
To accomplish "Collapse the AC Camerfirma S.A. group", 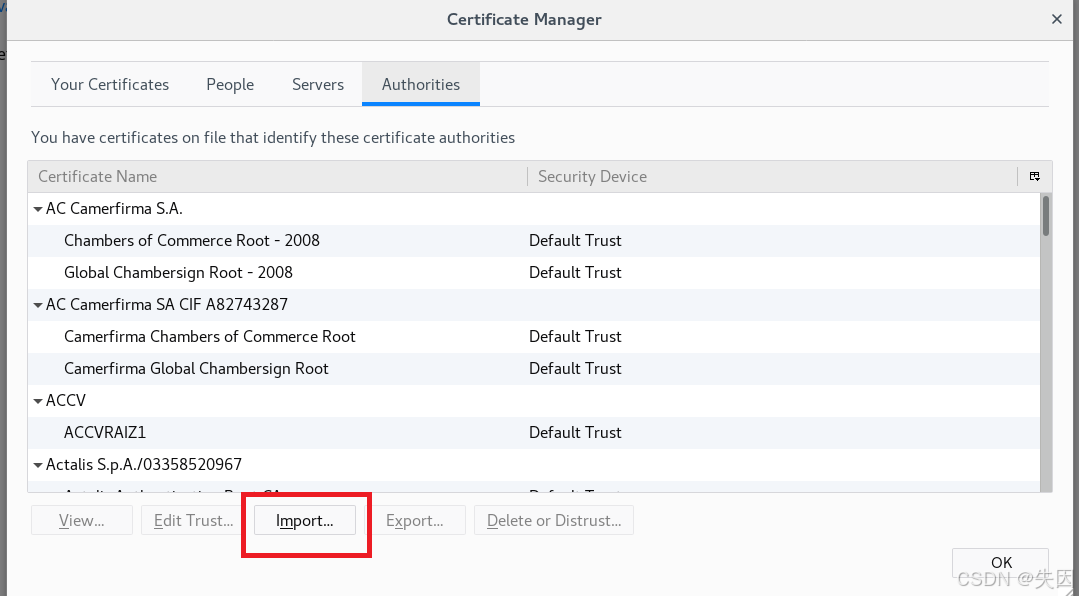I will (x=38, y=209).
